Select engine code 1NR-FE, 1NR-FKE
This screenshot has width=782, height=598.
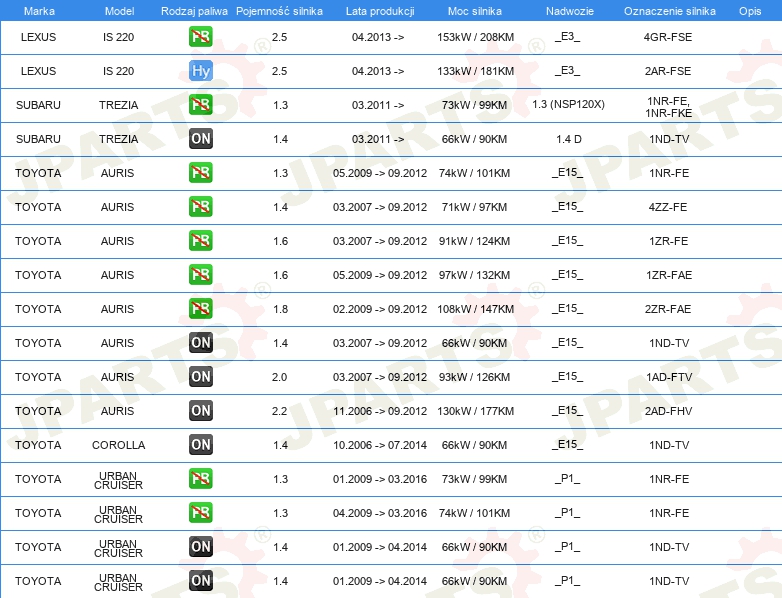[x=668, y=107]
